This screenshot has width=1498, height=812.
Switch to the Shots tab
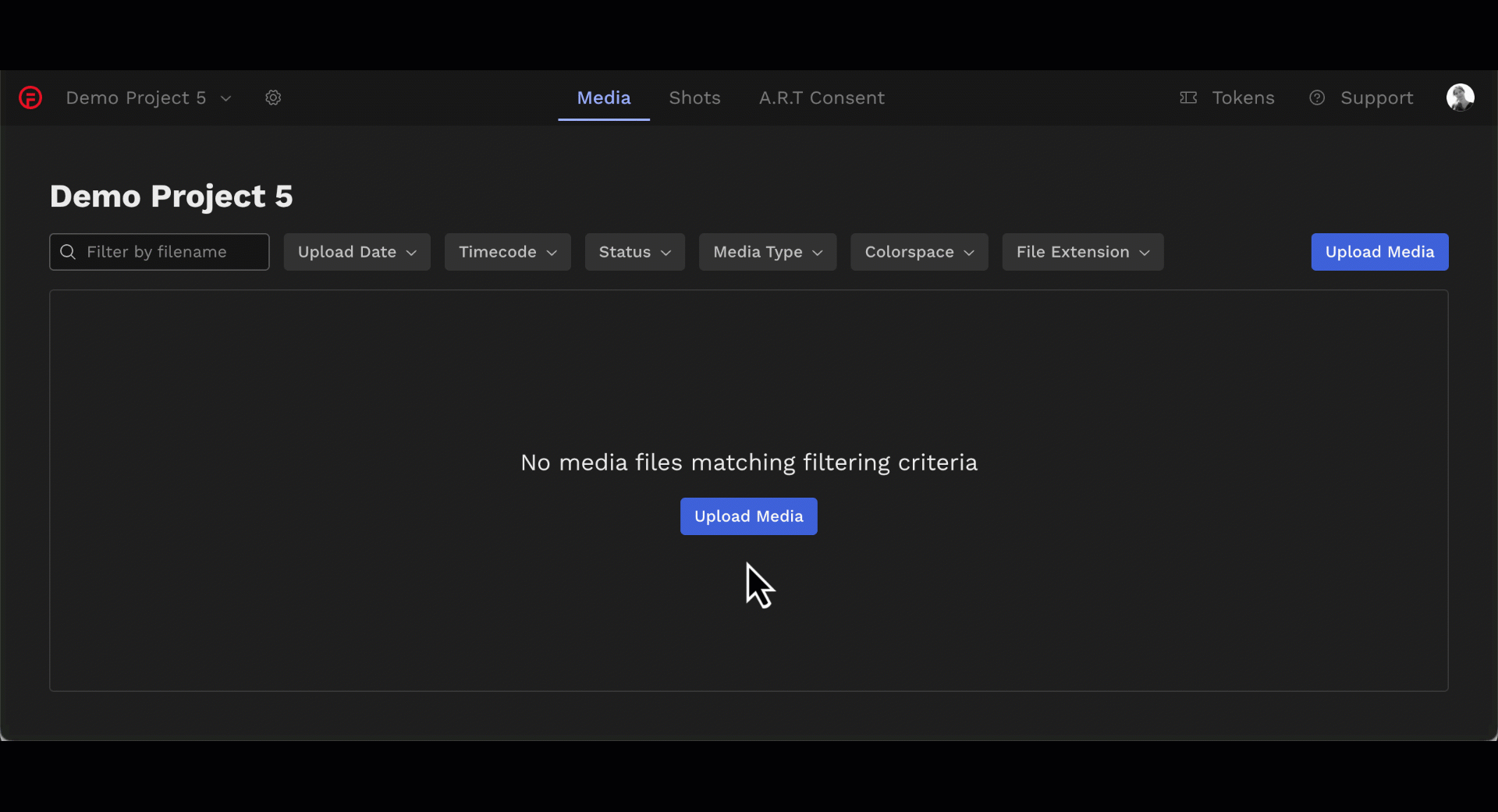694,98
